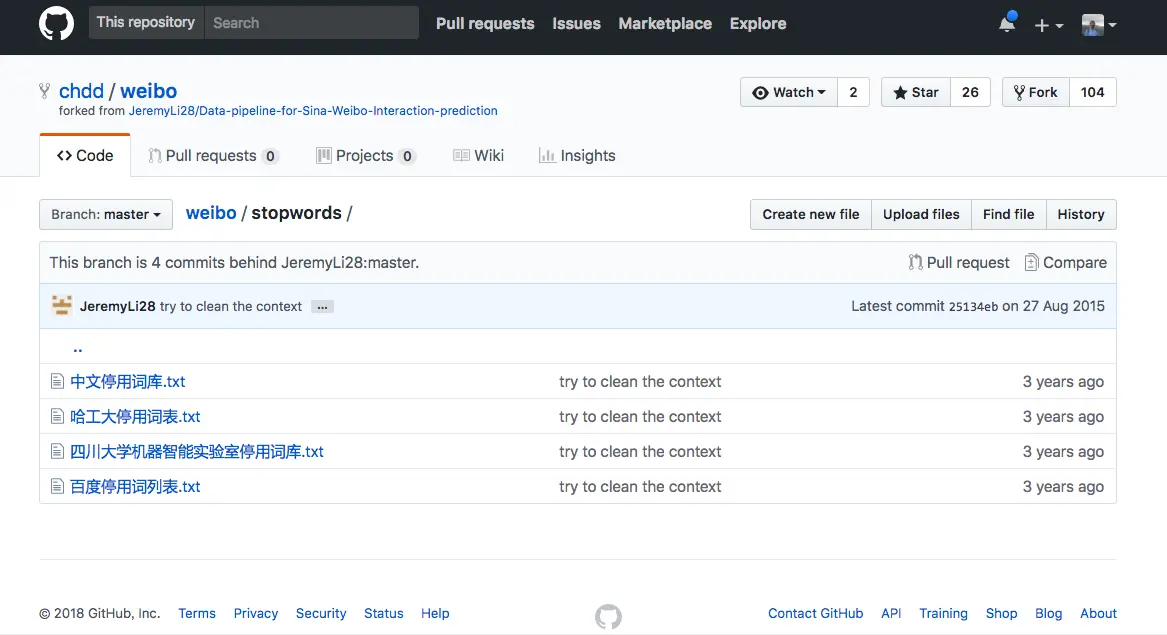Open the user avatar menu

coord(1099,25)
